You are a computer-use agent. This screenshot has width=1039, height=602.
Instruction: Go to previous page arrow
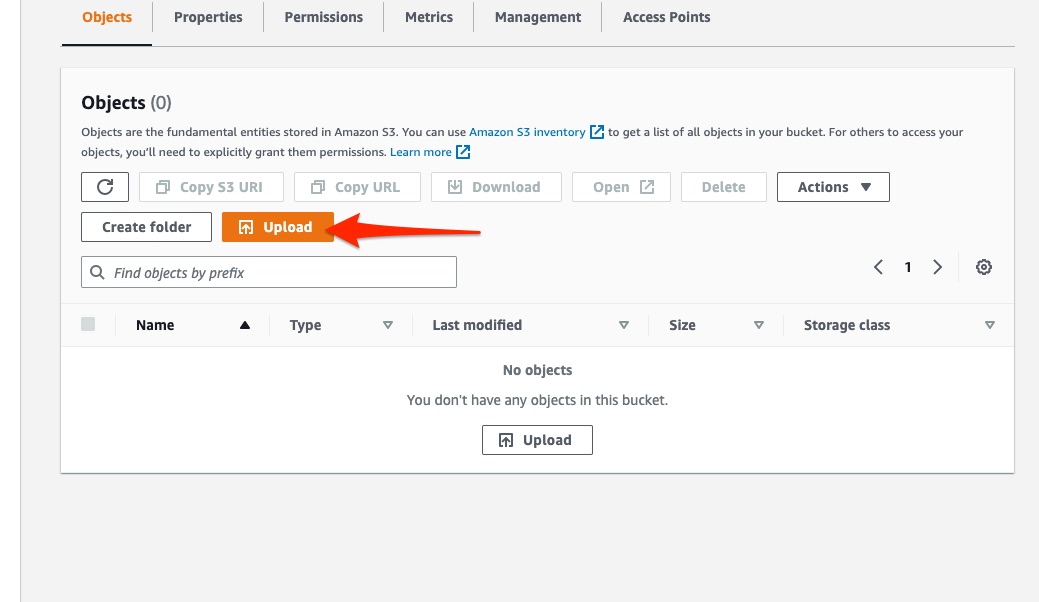[878, 267]
